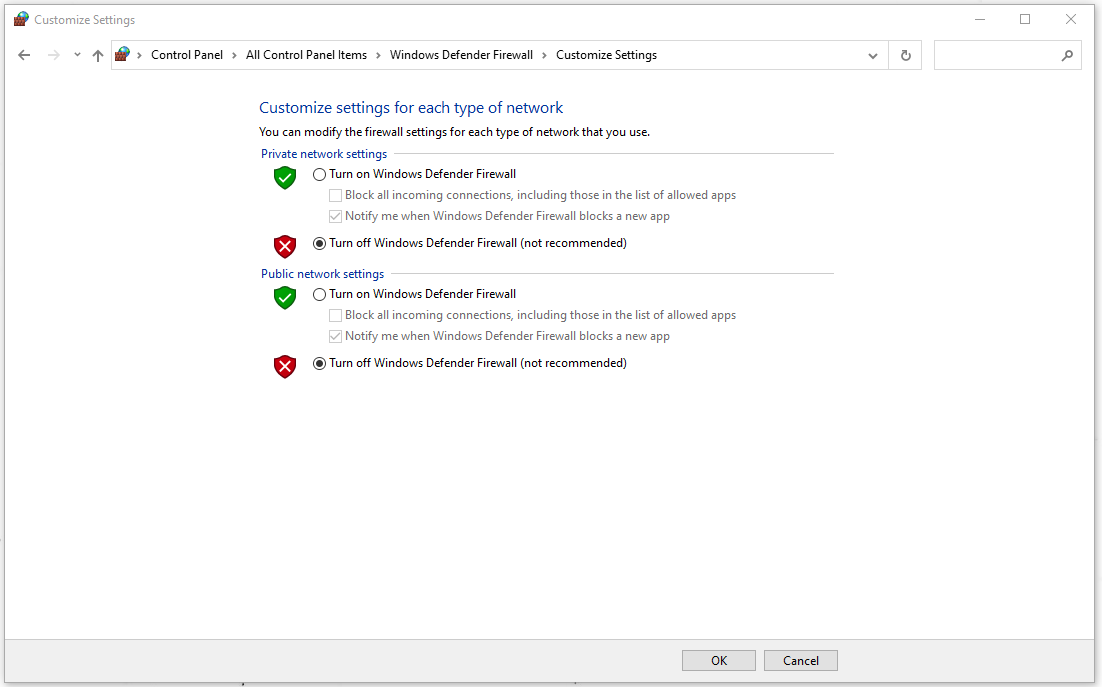Click red shield under Public network settings
The height and width of the screenshot is (687, 1102).
(285, 367)
